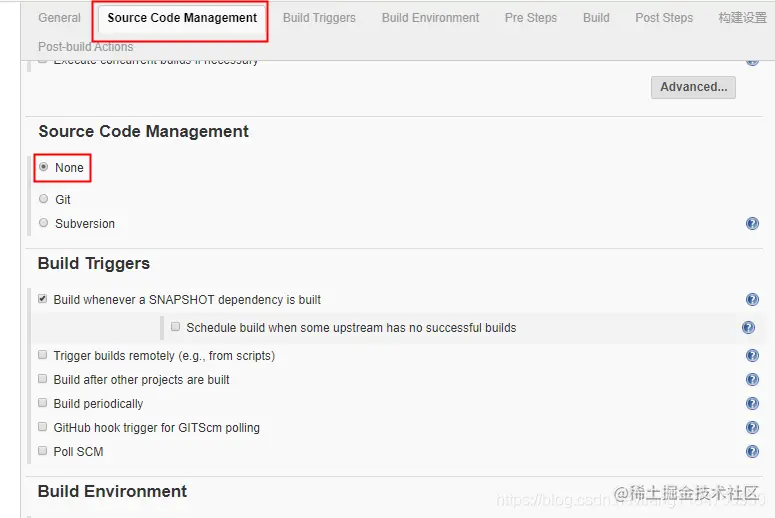Select the Subversion radio button
Screen dimensions: 775x518
click(x=43, y=223)
